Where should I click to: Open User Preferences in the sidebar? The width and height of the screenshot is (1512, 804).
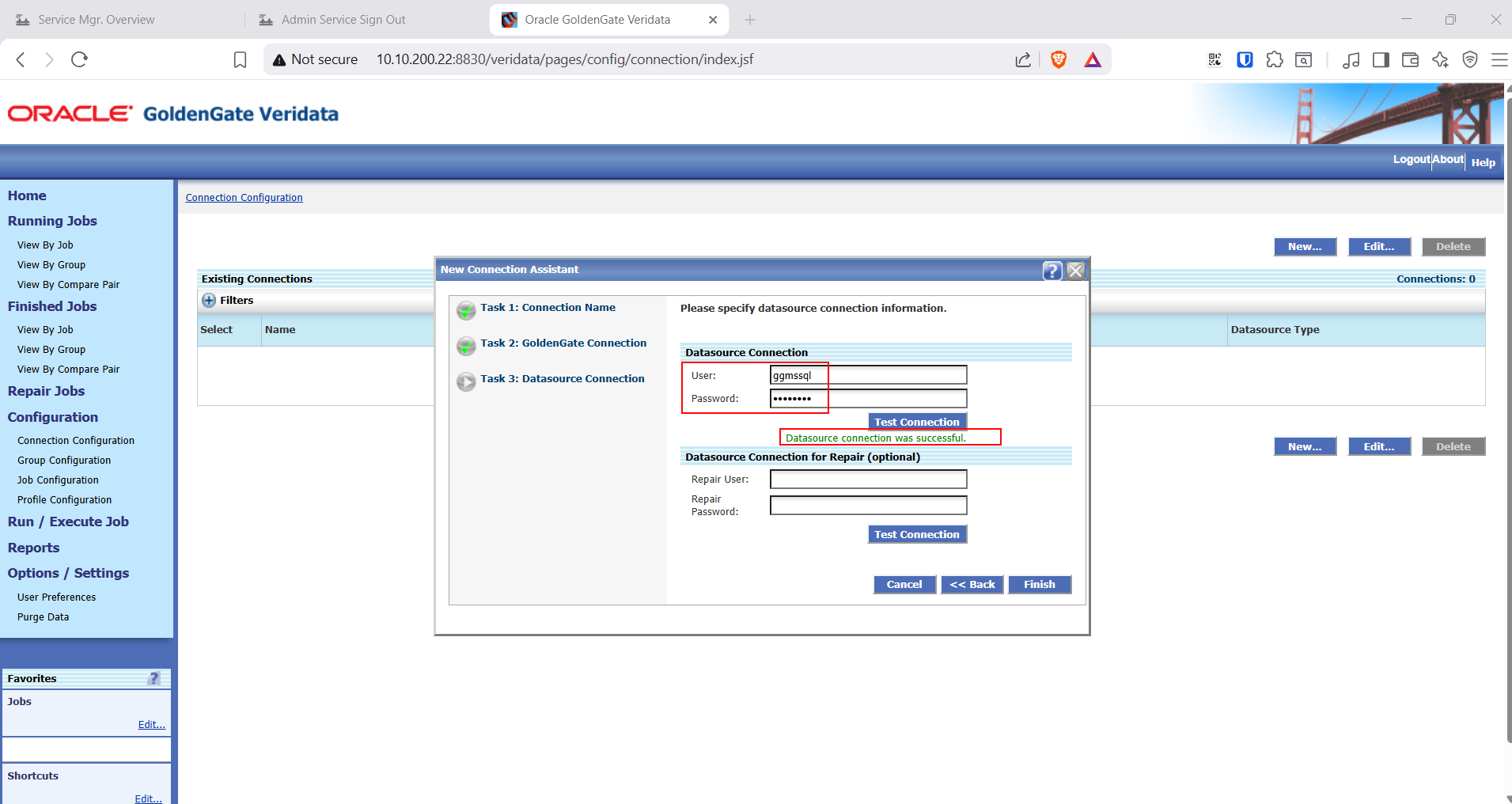tap(56, 597)
